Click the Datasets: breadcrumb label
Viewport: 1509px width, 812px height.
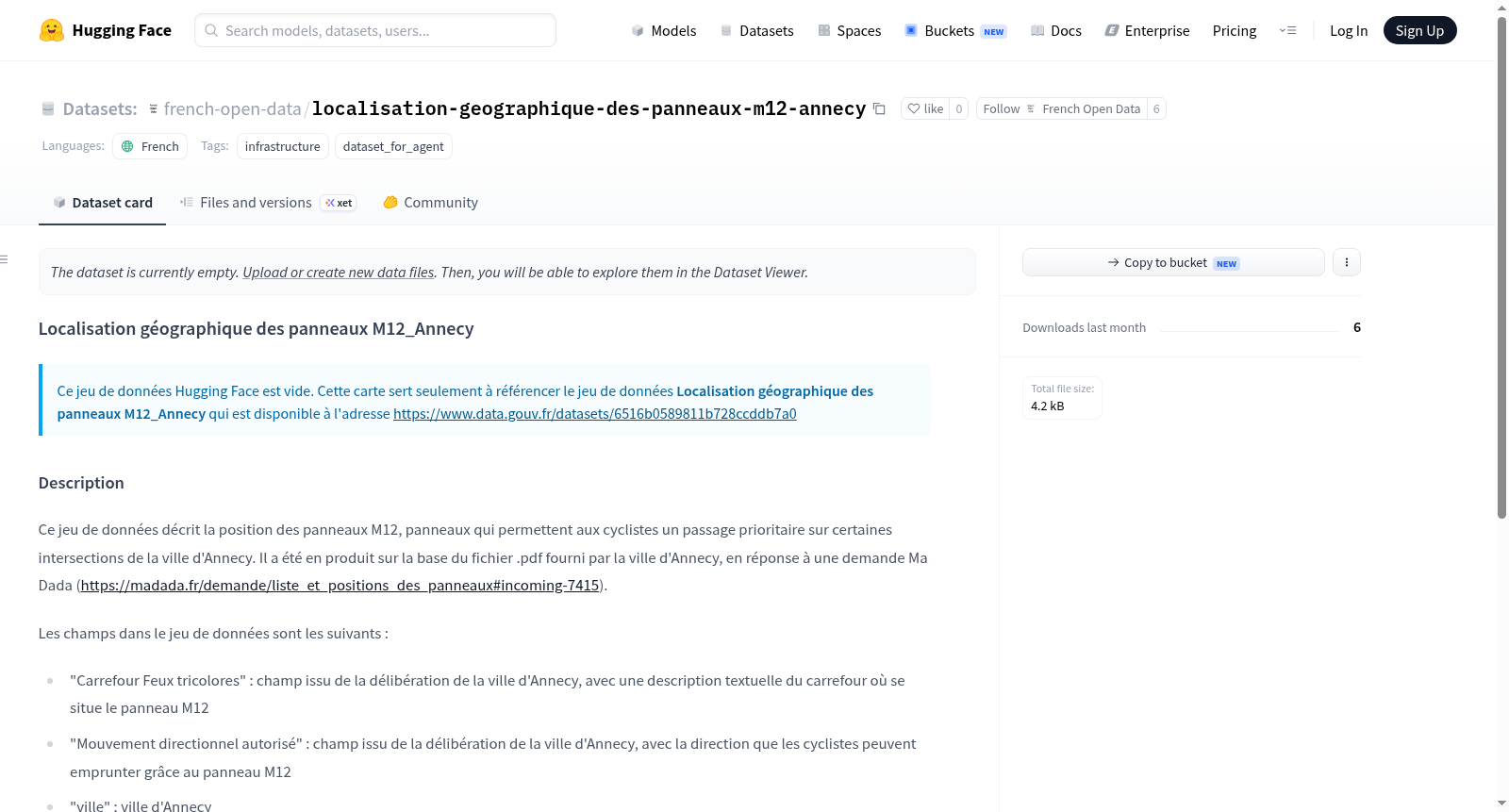[100, 108]
